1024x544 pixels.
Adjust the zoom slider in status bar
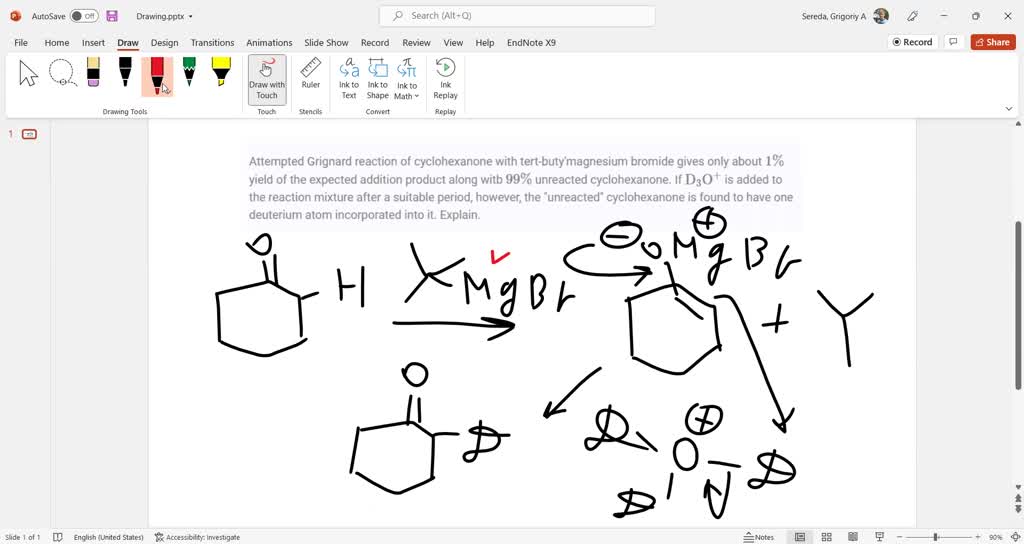click(936, 537)
